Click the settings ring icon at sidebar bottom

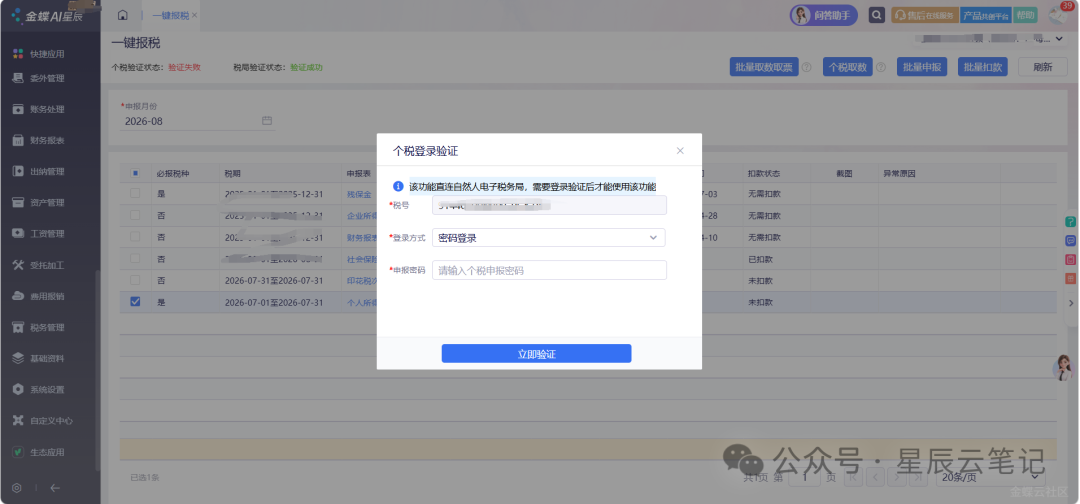pyautogui.click(x=17, y=487)
